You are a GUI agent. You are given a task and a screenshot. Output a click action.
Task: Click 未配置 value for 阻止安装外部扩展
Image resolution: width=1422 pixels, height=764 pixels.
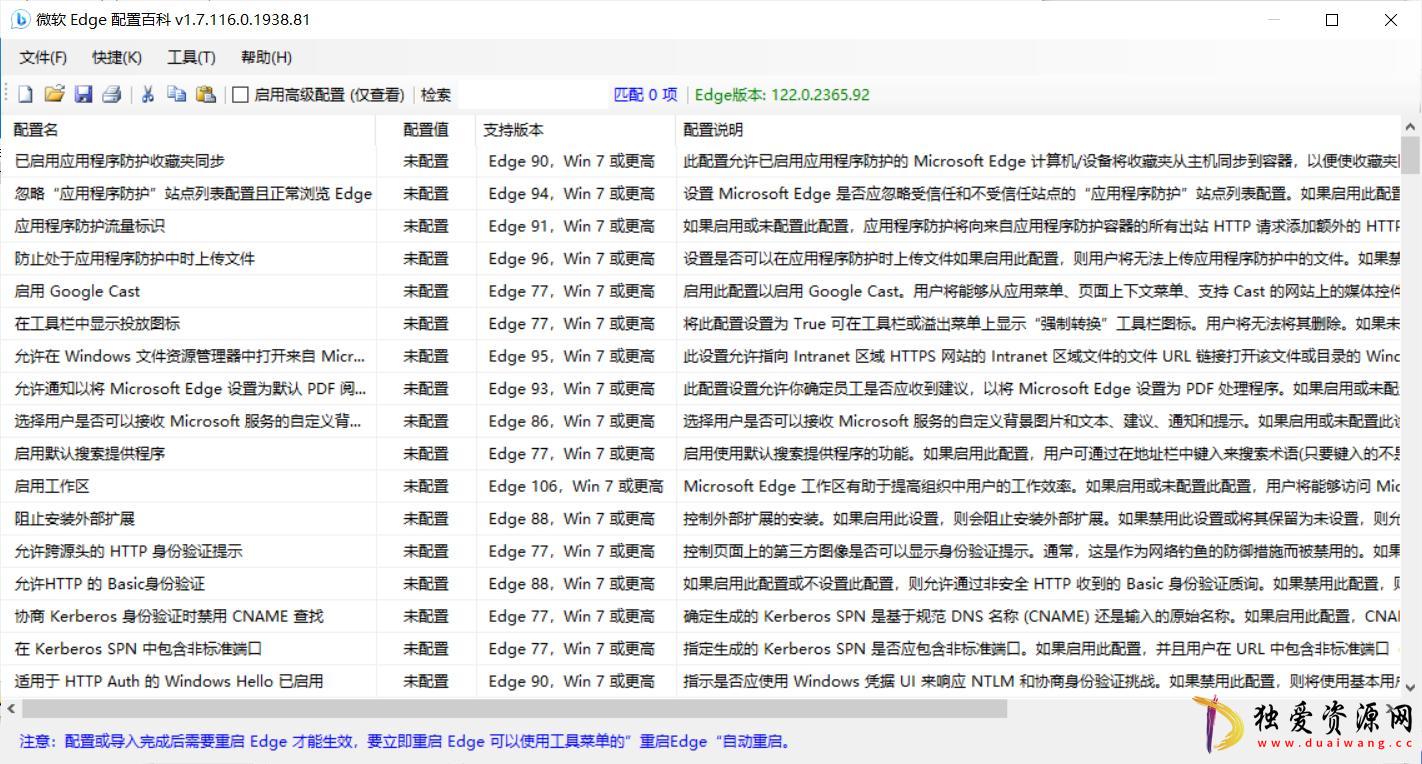point(426,519)
